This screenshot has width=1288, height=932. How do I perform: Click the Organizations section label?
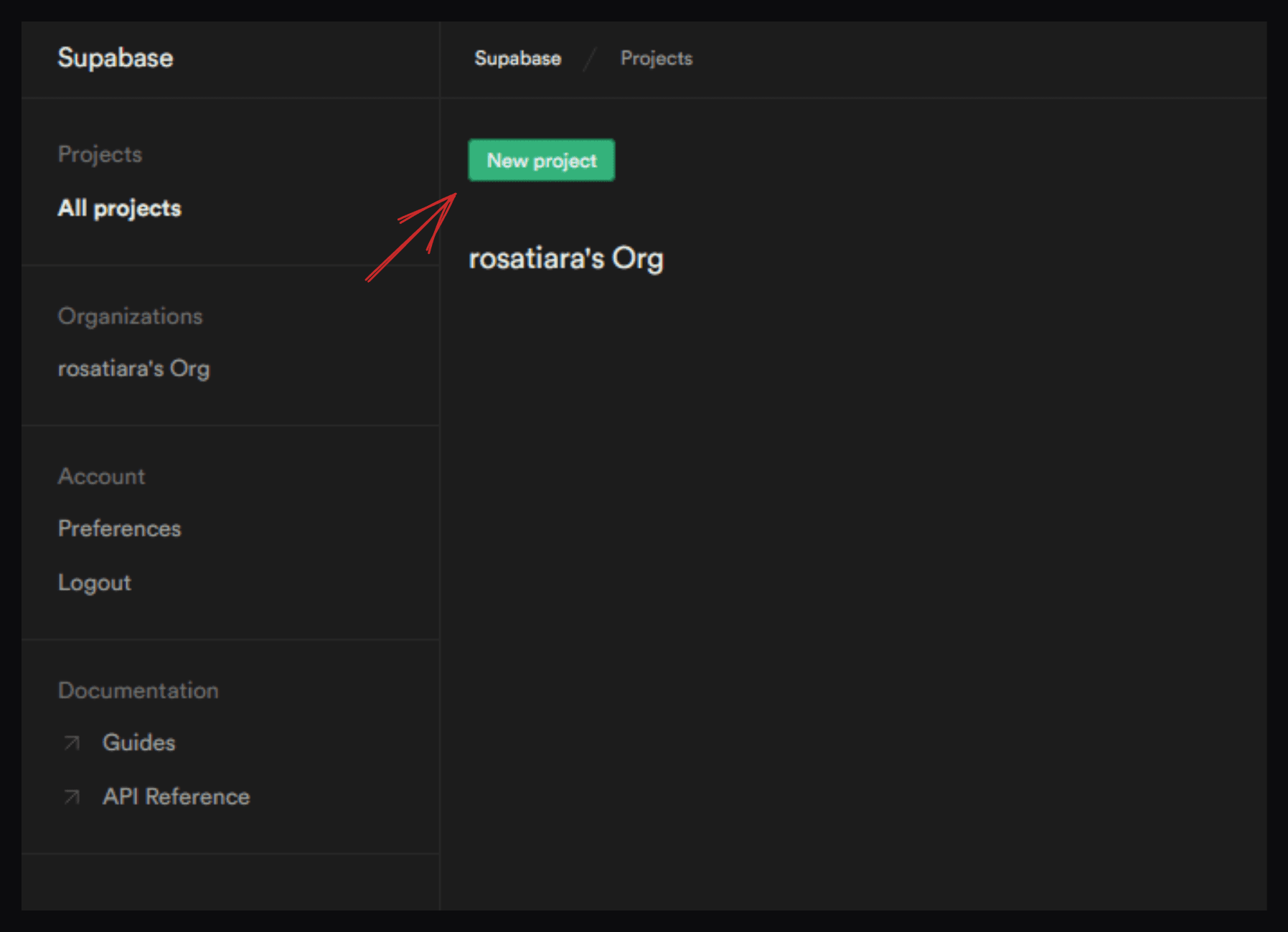pyautogui.click(x=130, y=316)
